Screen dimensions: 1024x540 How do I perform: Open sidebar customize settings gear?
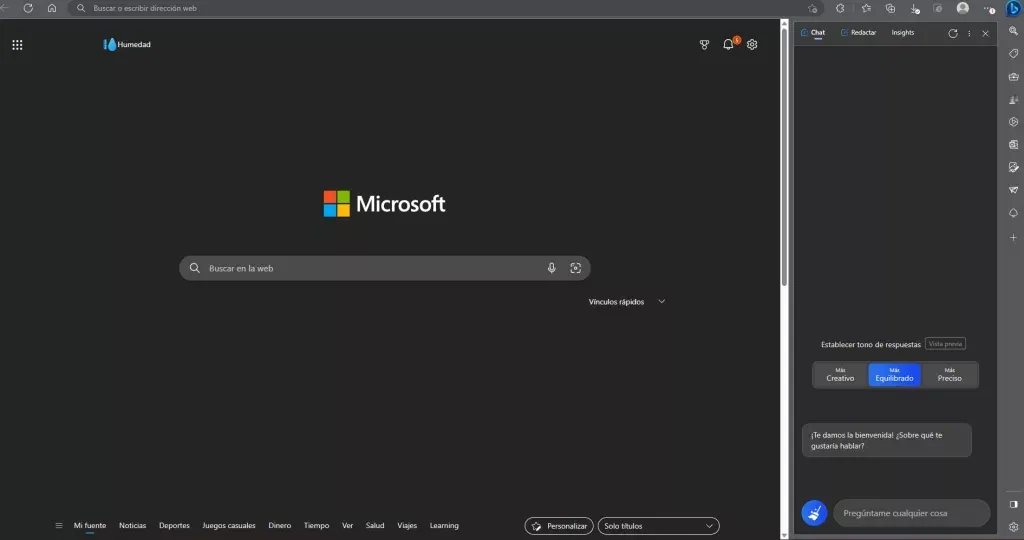[x=1014, y=526]
